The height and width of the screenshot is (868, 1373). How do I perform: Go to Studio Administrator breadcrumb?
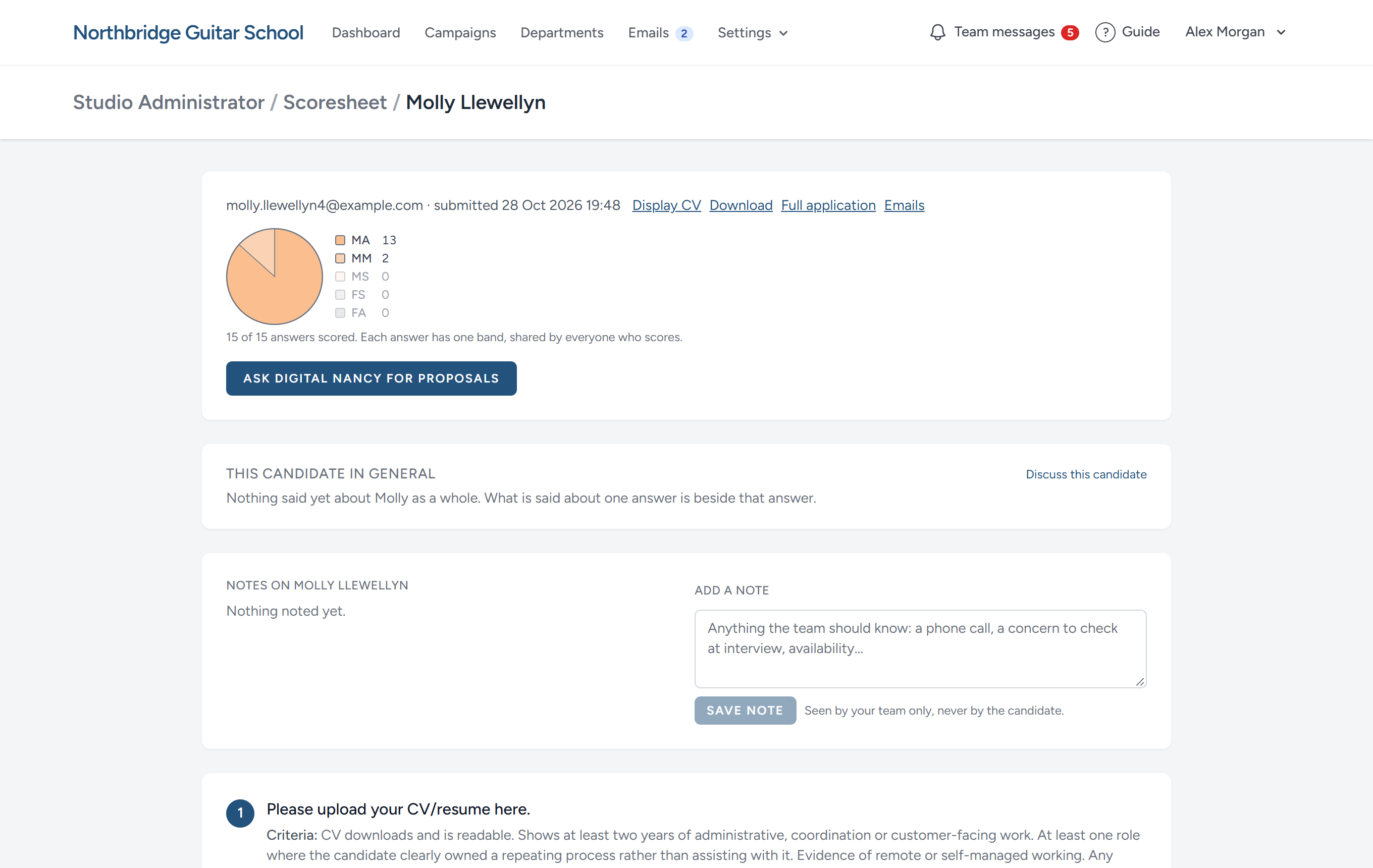[x=169, y=102]
